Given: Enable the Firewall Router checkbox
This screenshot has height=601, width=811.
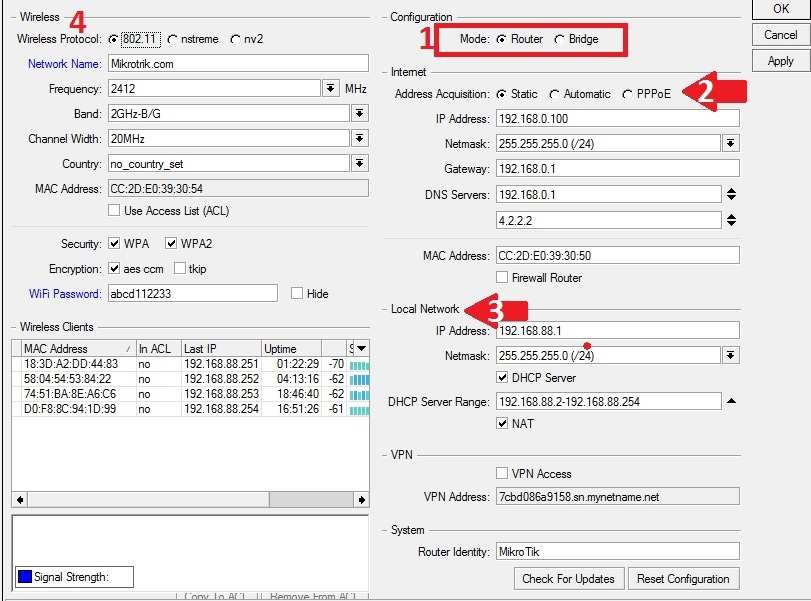Looking at the screenshot, I should click(502, 277).
